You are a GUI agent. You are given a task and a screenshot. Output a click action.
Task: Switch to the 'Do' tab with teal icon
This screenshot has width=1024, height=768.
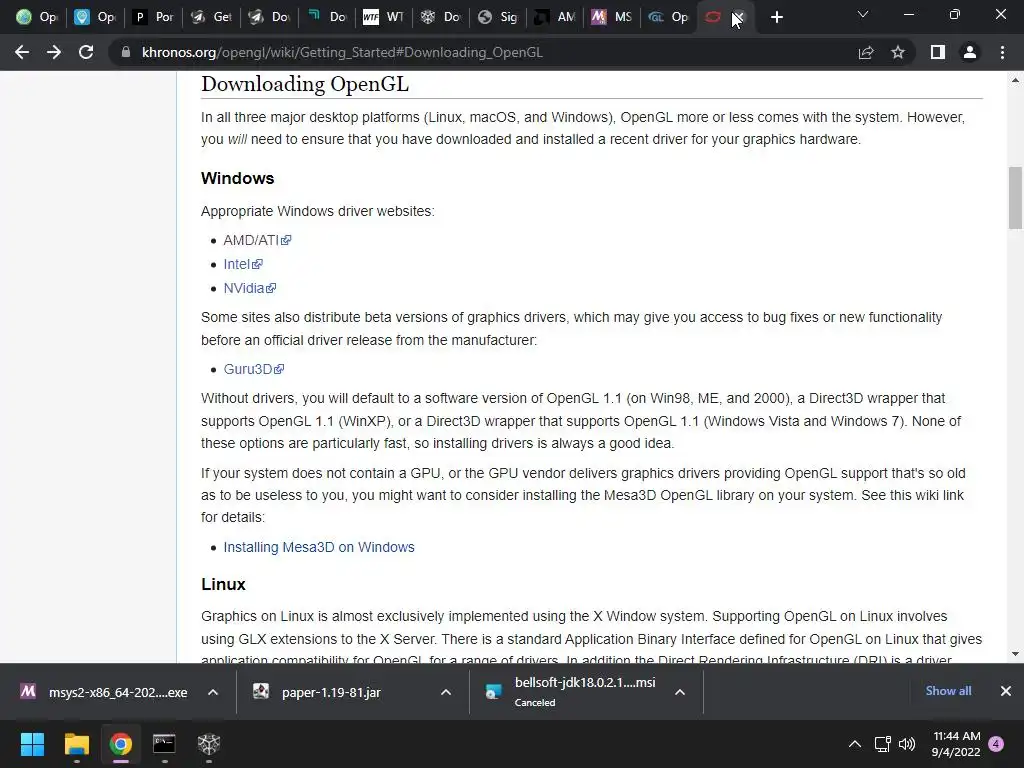coord(326,17)
